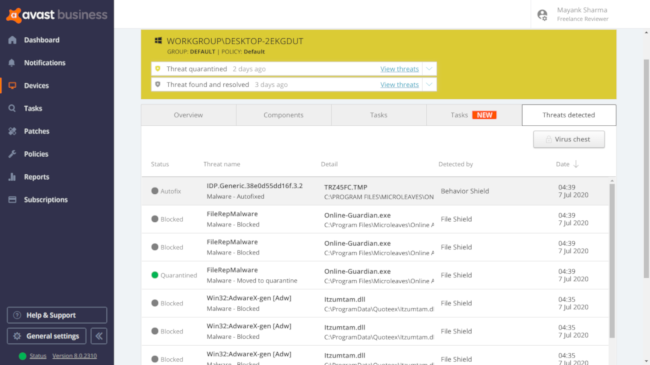This screenshot has height=365, width=650.
Task: Sort by the Date column arrow
Action: (x=576, y=164)
